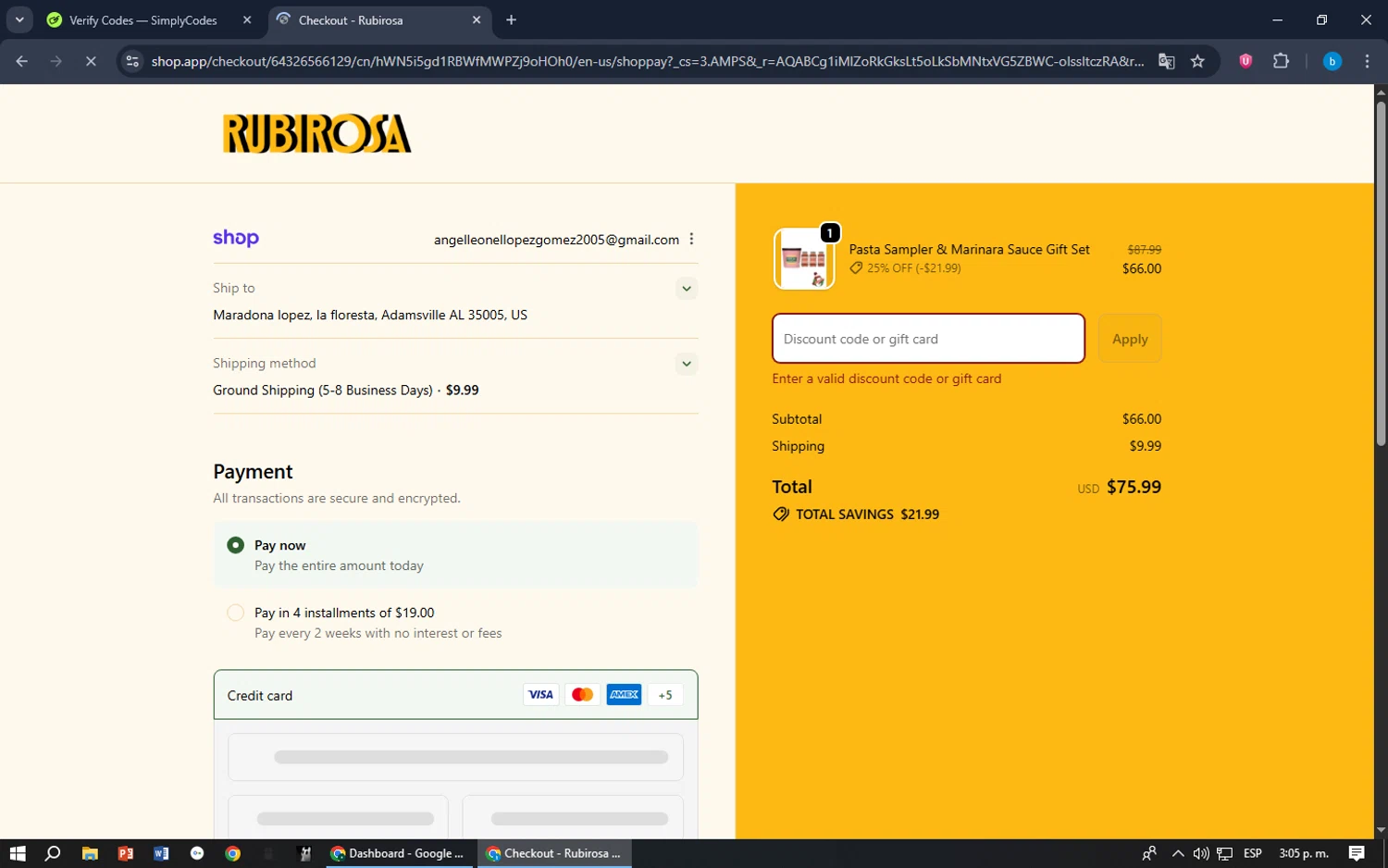
Task: View site information icon in address bar
Action: click(132, 61)
